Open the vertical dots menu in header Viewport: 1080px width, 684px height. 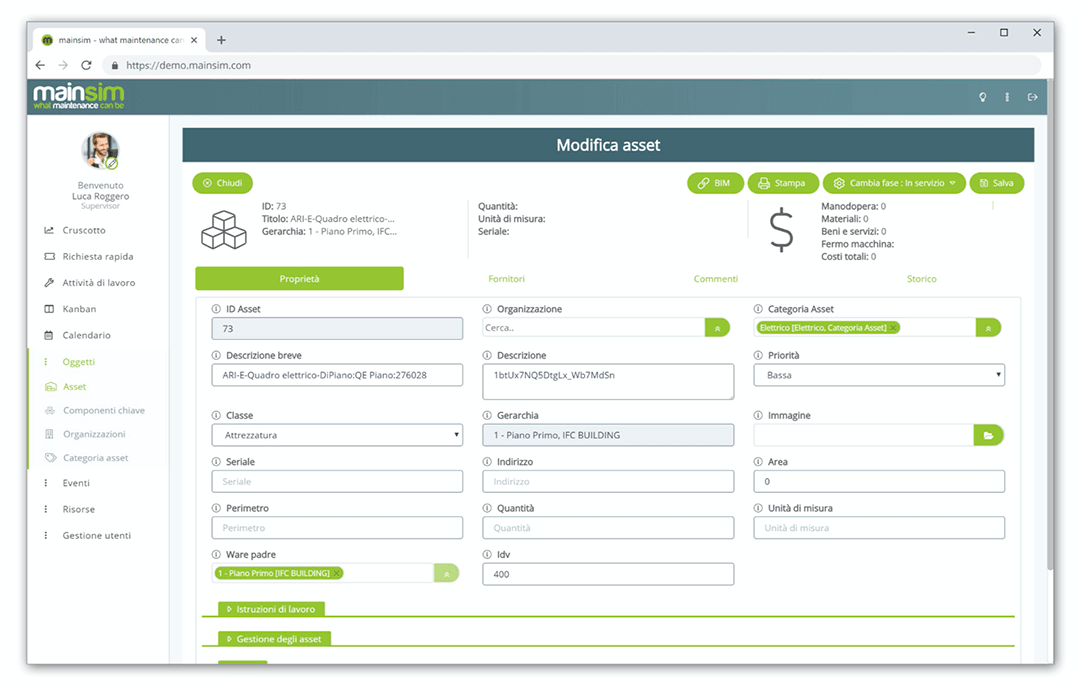[1007, 97]
